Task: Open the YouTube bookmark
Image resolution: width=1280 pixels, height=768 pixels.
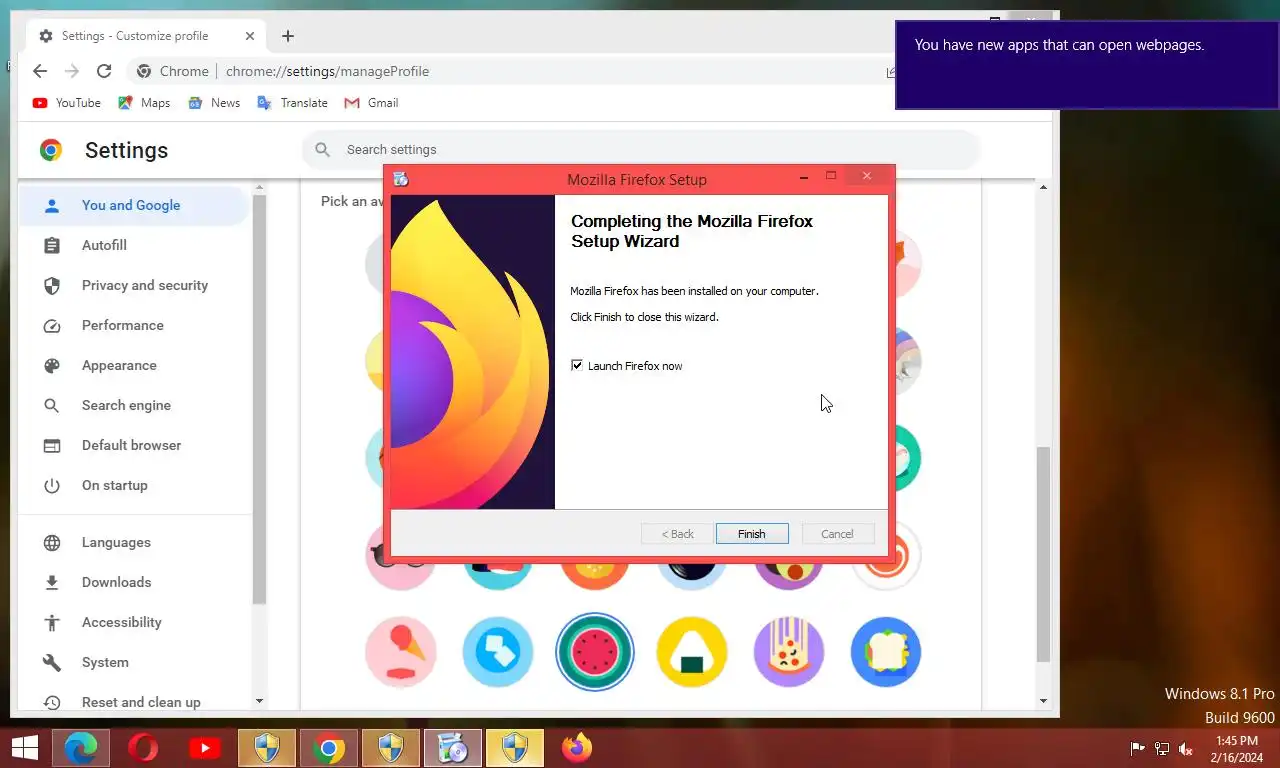Action: coord(67,103)
